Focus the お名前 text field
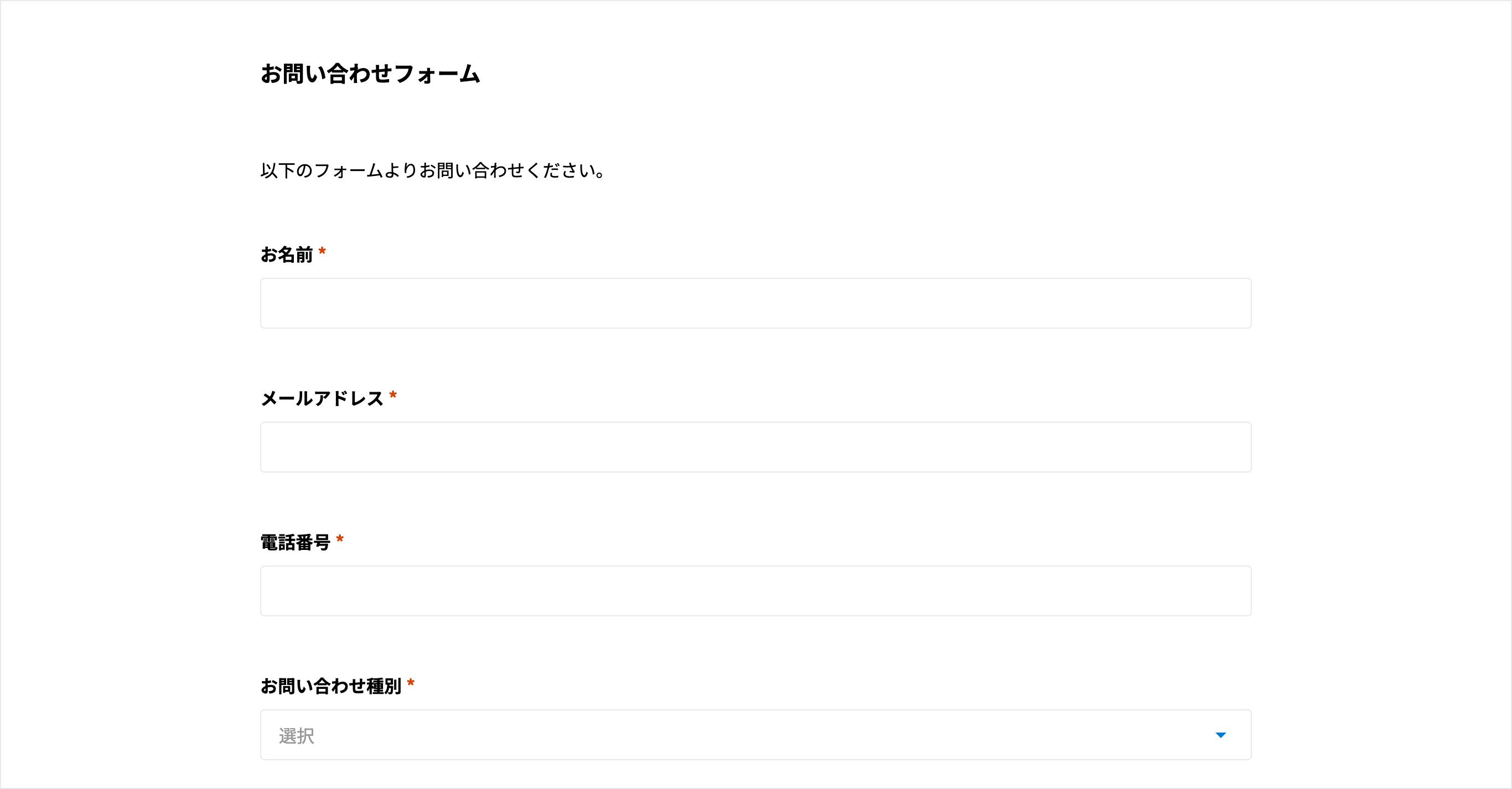Image resolution: width=1512 pixels, height=789 pixels. coord(756,303)
